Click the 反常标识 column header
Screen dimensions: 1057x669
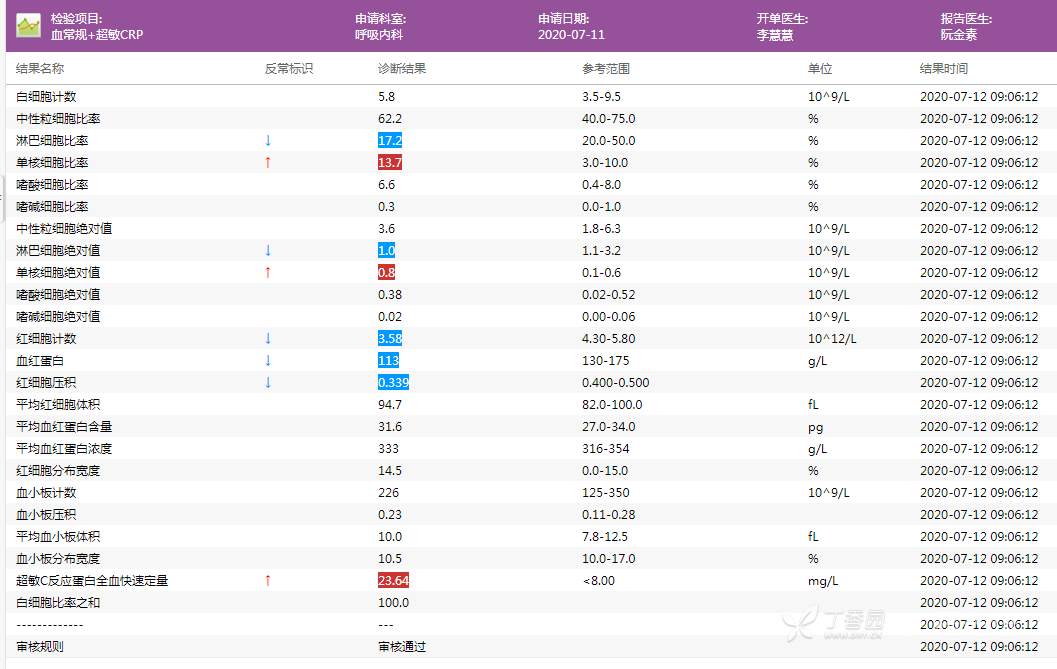[289, 69]
